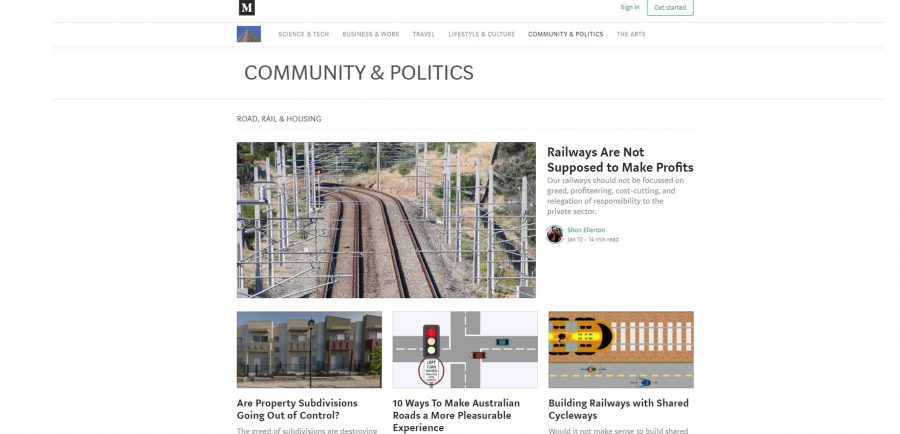Open the train and cycleway illustration thumbnail
The image size is (900, 434).
point(621,350)
